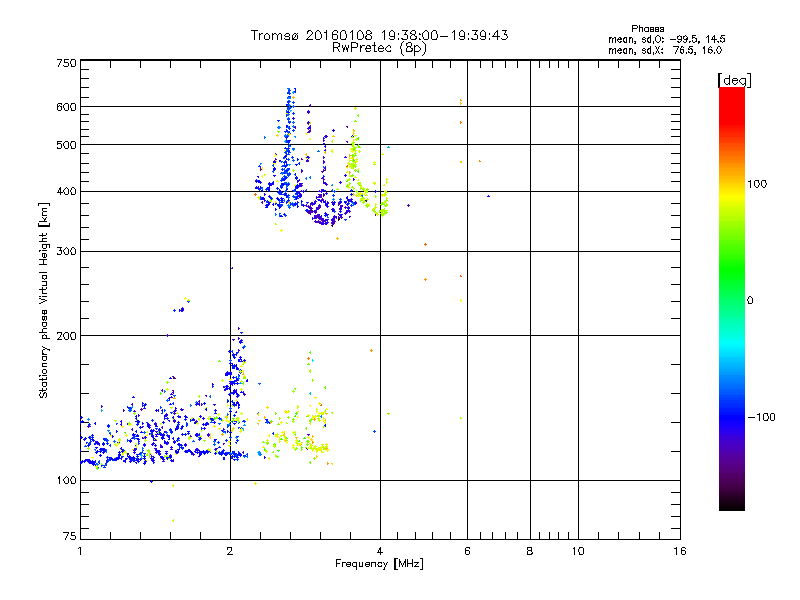The width and height of the screenshot is (800, 600).
Task: Click the x-axis "2" tick label
Action: click(230, 551)
